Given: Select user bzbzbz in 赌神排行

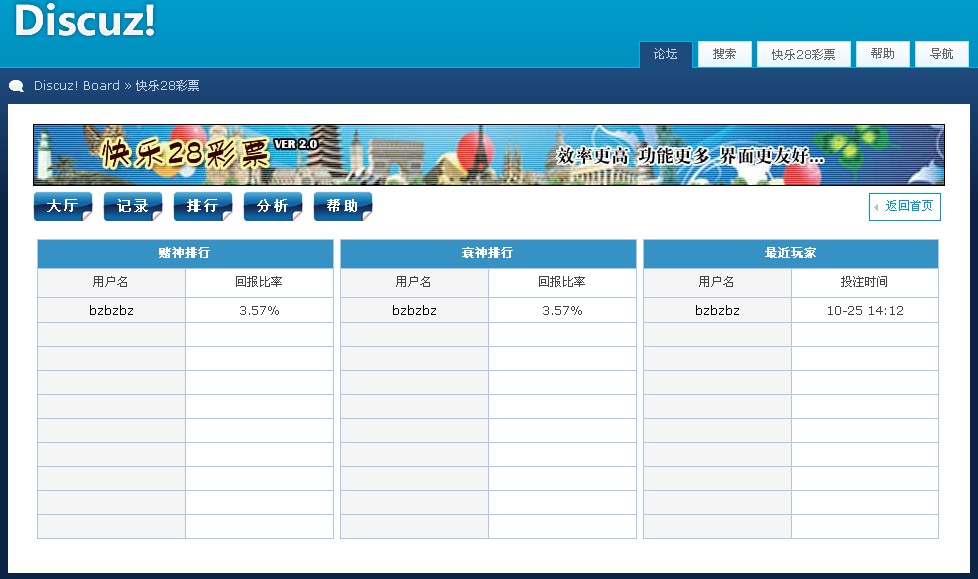Looking at the screenshot, I should (x=112, y=310).
